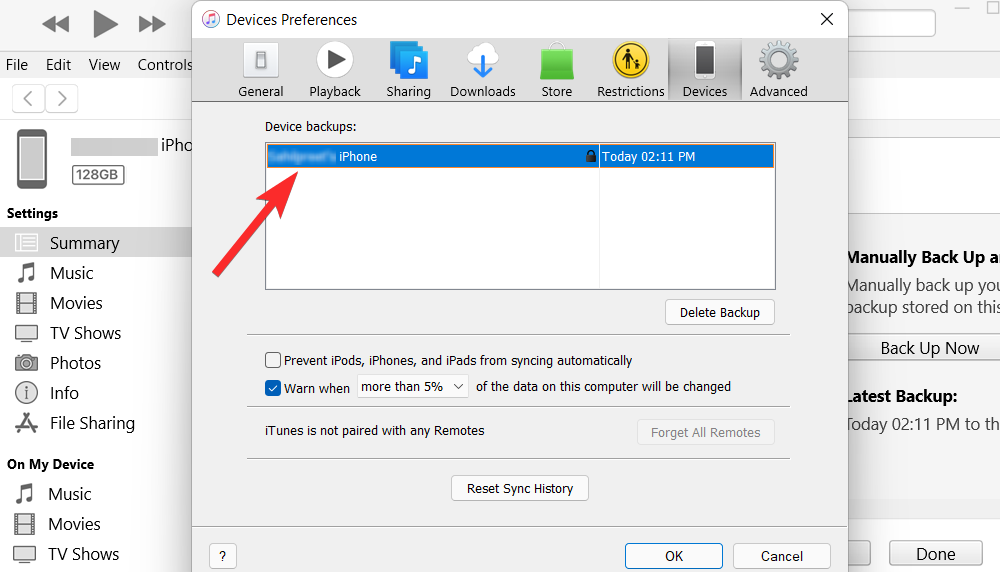Expand the 'more than 5%' dropdown
The width and height of the screenshot is (1000, 572).
(x=414, y=387)
